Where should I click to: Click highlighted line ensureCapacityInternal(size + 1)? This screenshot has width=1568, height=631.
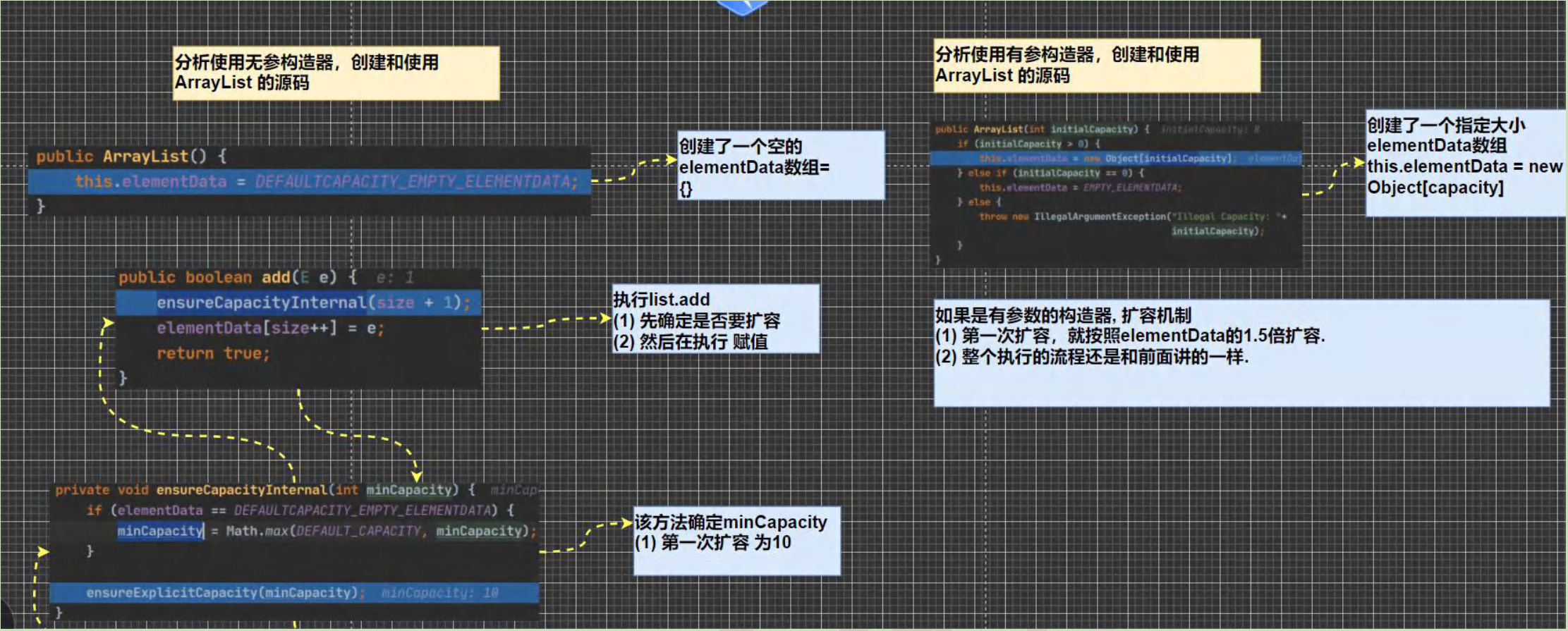299,302
